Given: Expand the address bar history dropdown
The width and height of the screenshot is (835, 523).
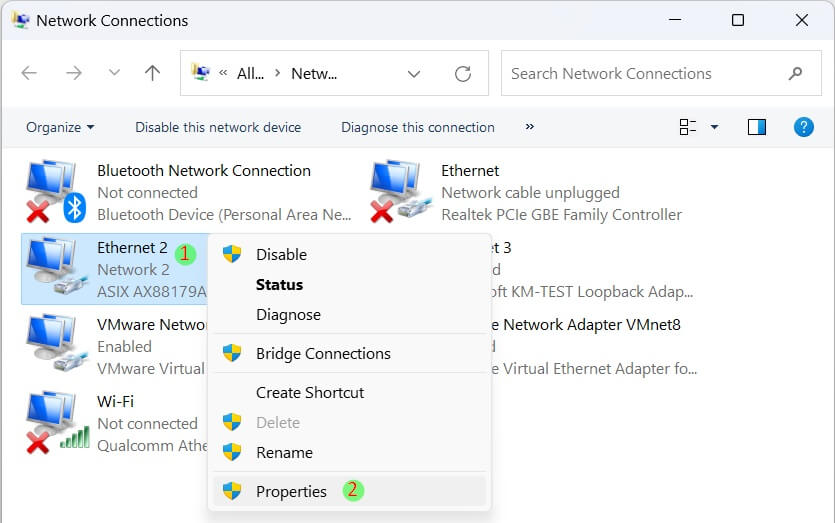Looking at the screenshot, I should (414, 74).
